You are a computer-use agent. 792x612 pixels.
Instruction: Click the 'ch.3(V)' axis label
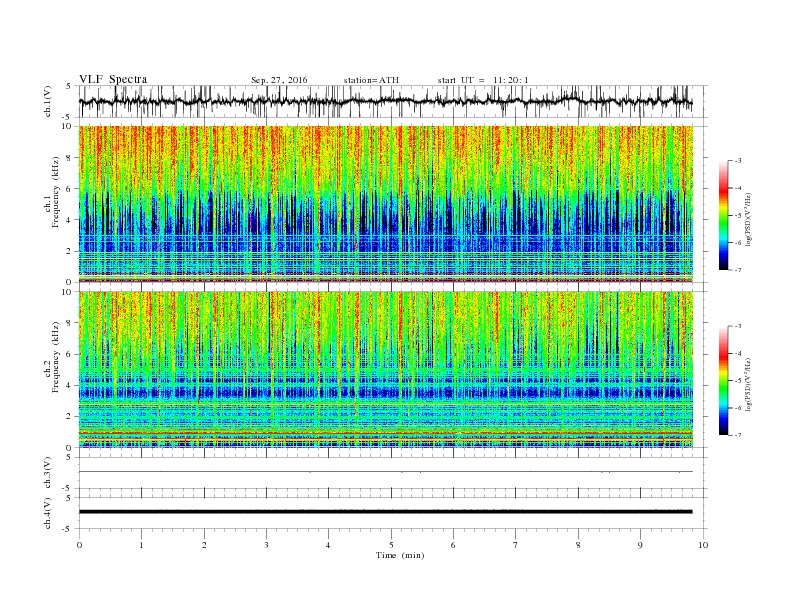point(48,473)
